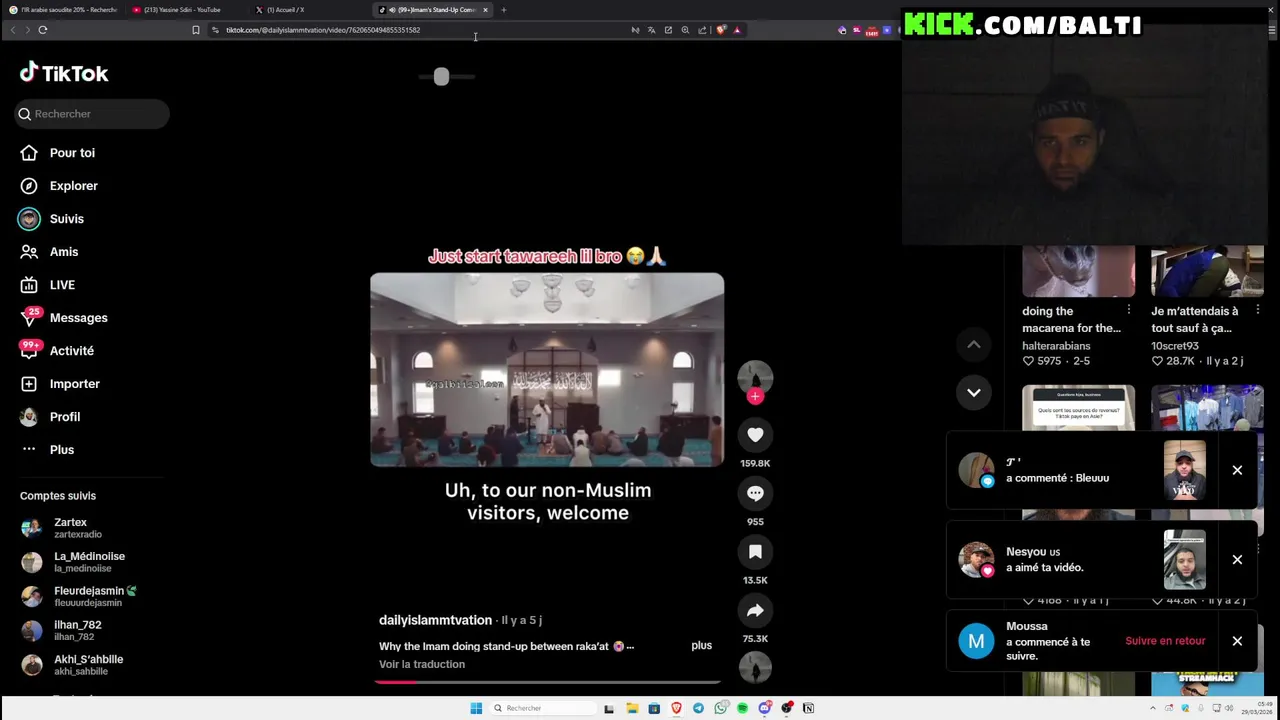This screenshot has width=1280, height=720.
Task: Show hidden system tray icons
Action: click(1152, 708)
